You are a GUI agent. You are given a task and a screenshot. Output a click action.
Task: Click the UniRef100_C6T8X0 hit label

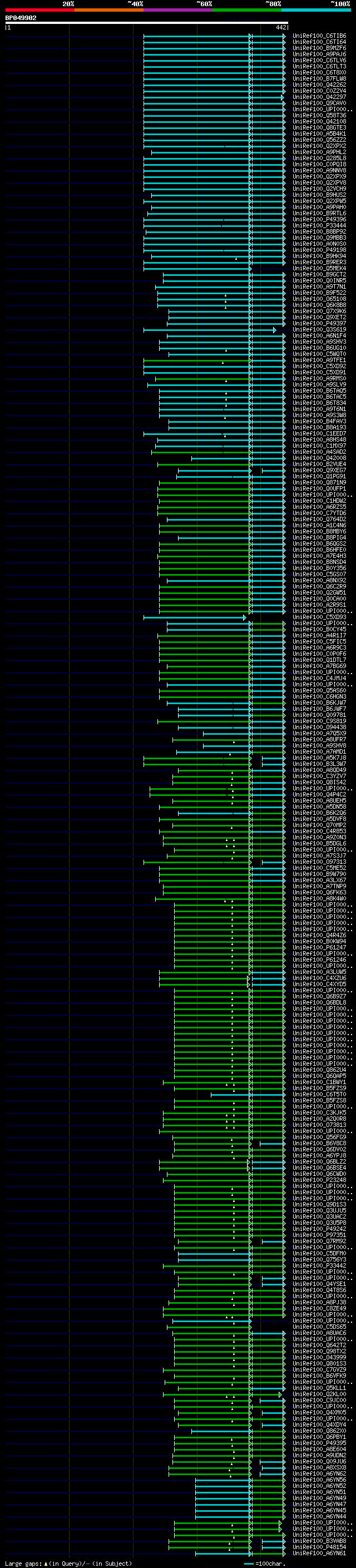pyautogui.click(x=319, y=72)
